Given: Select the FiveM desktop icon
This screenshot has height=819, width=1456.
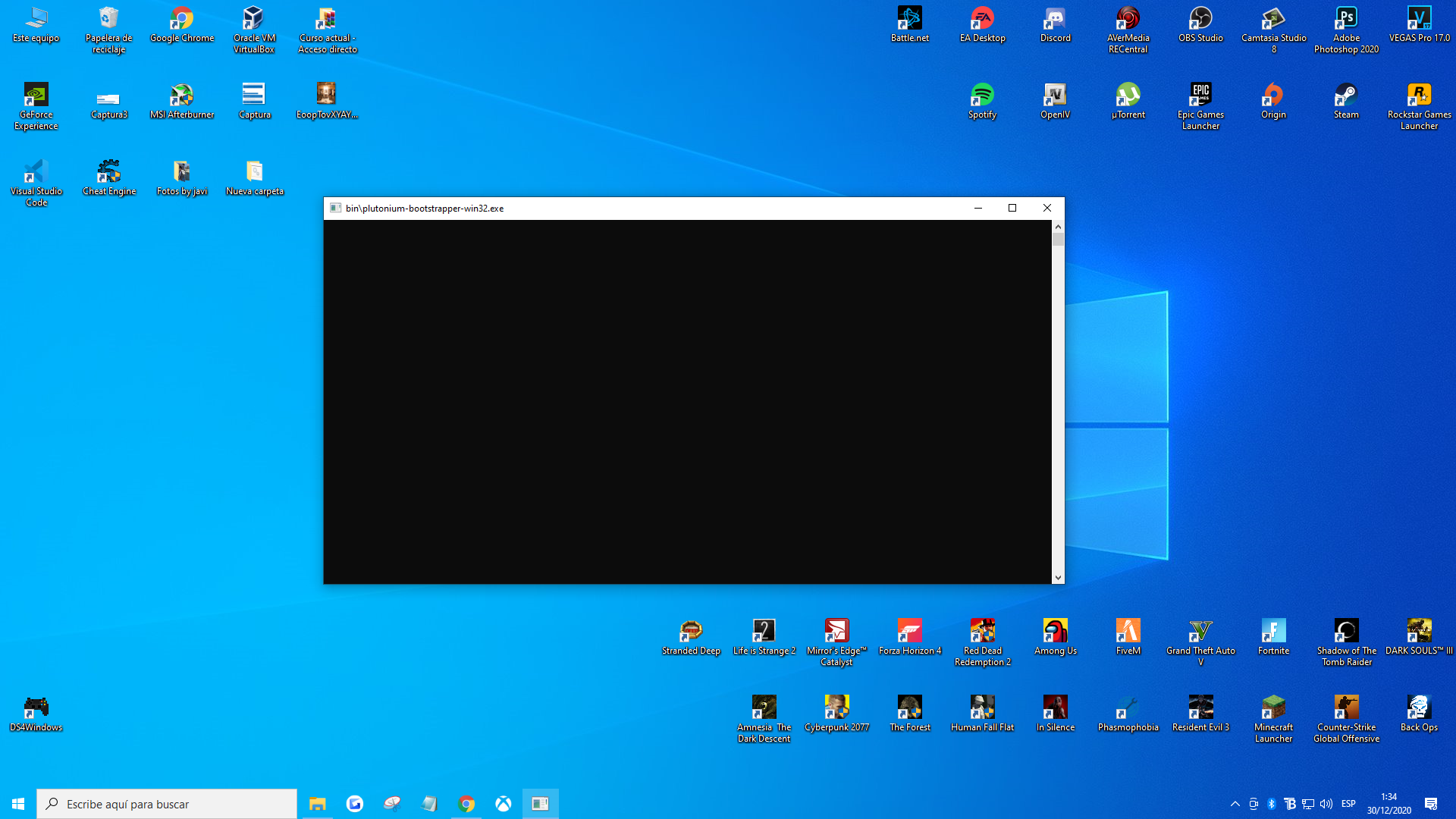Looking at the screenshot, I should coord(1128,638).
